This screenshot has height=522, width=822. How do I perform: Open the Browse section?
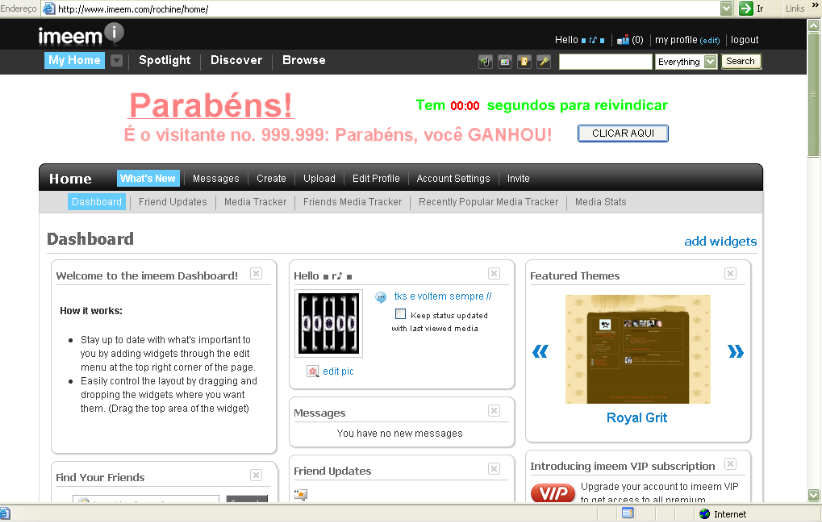point(304,60)
